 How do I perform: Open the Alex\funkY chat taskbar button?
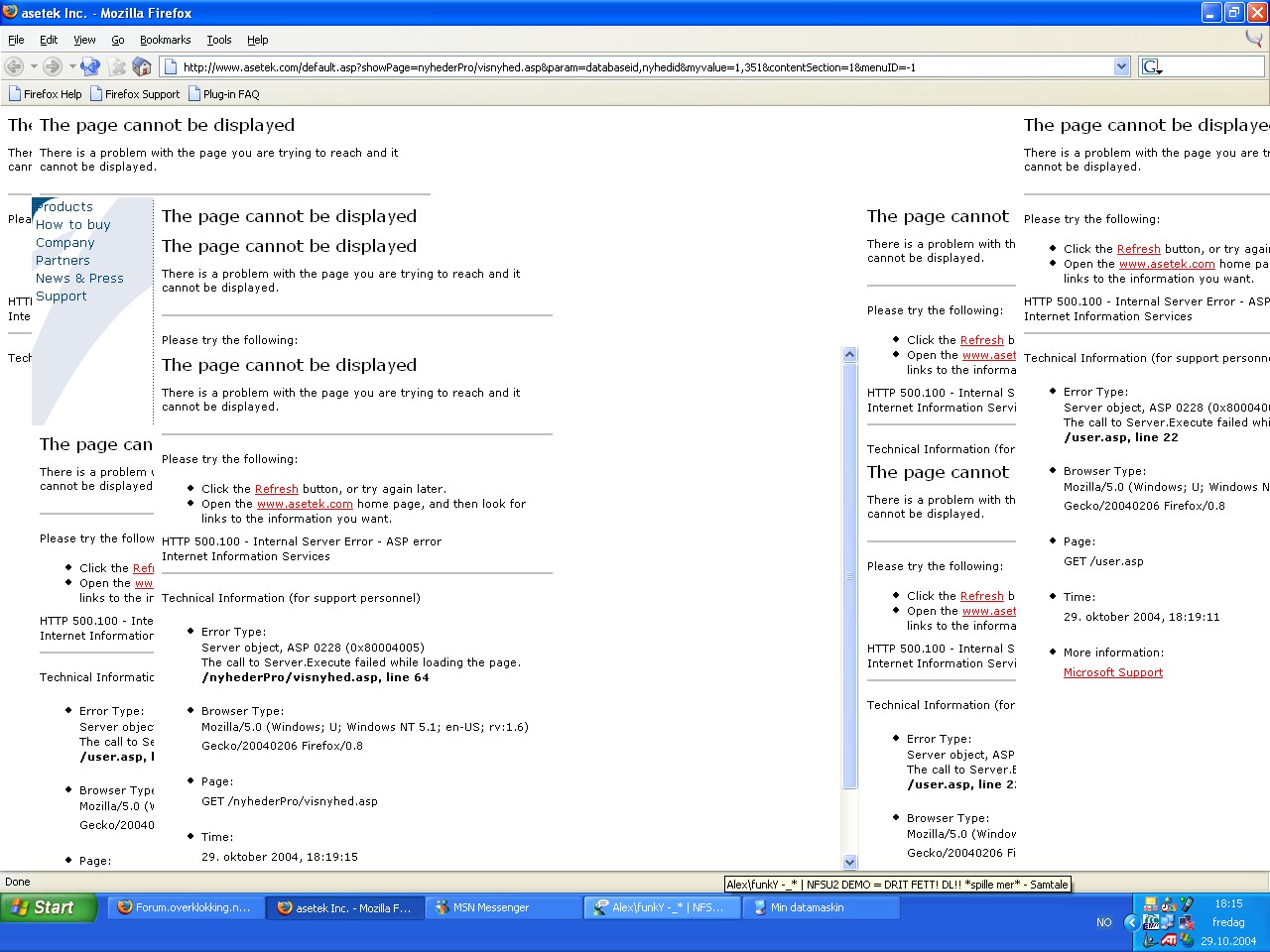(664, 907)
